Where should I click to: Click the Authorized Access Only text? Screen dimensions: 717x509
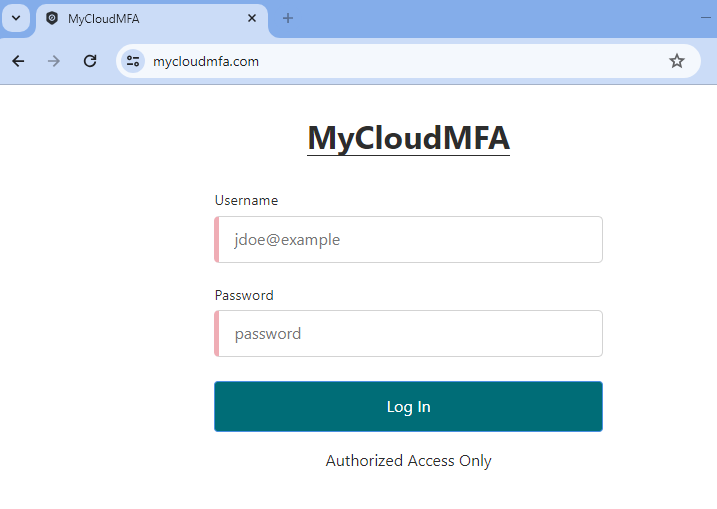coord(408,461)
